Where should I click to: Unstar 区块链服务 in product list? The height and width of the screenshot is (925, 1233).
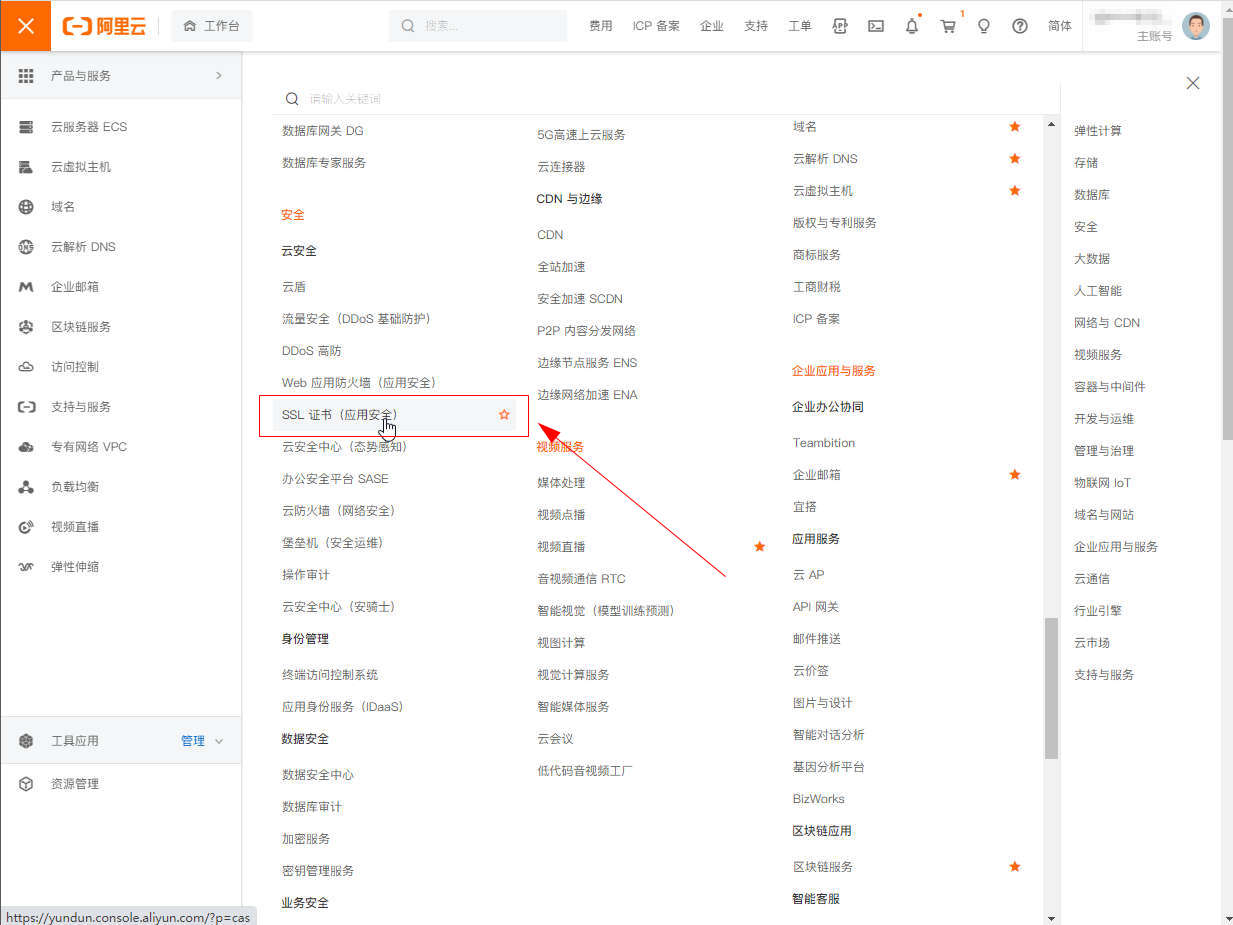[1015, 867]
